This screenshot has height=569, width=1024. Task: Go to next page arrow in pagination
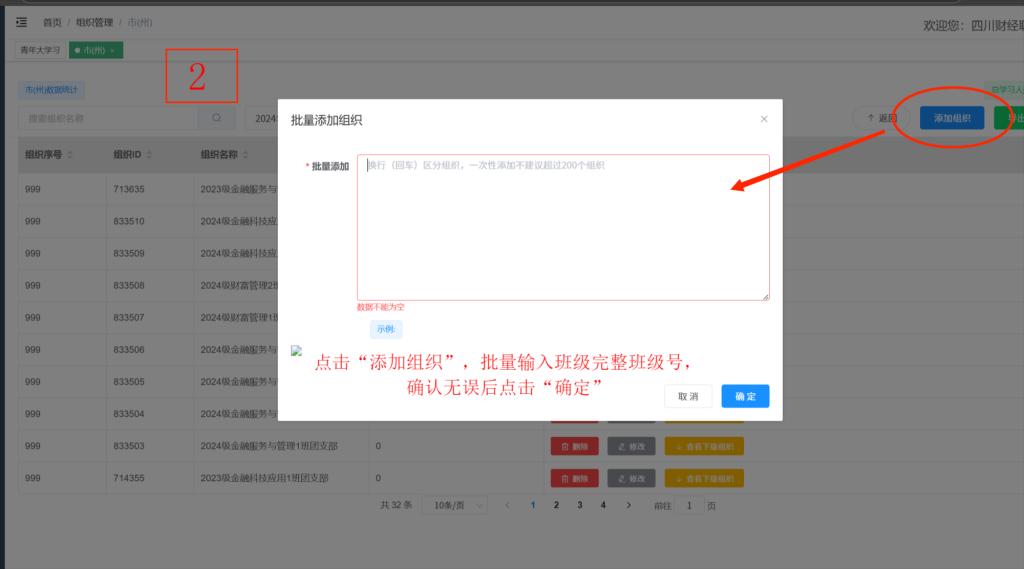pos(628,506)
